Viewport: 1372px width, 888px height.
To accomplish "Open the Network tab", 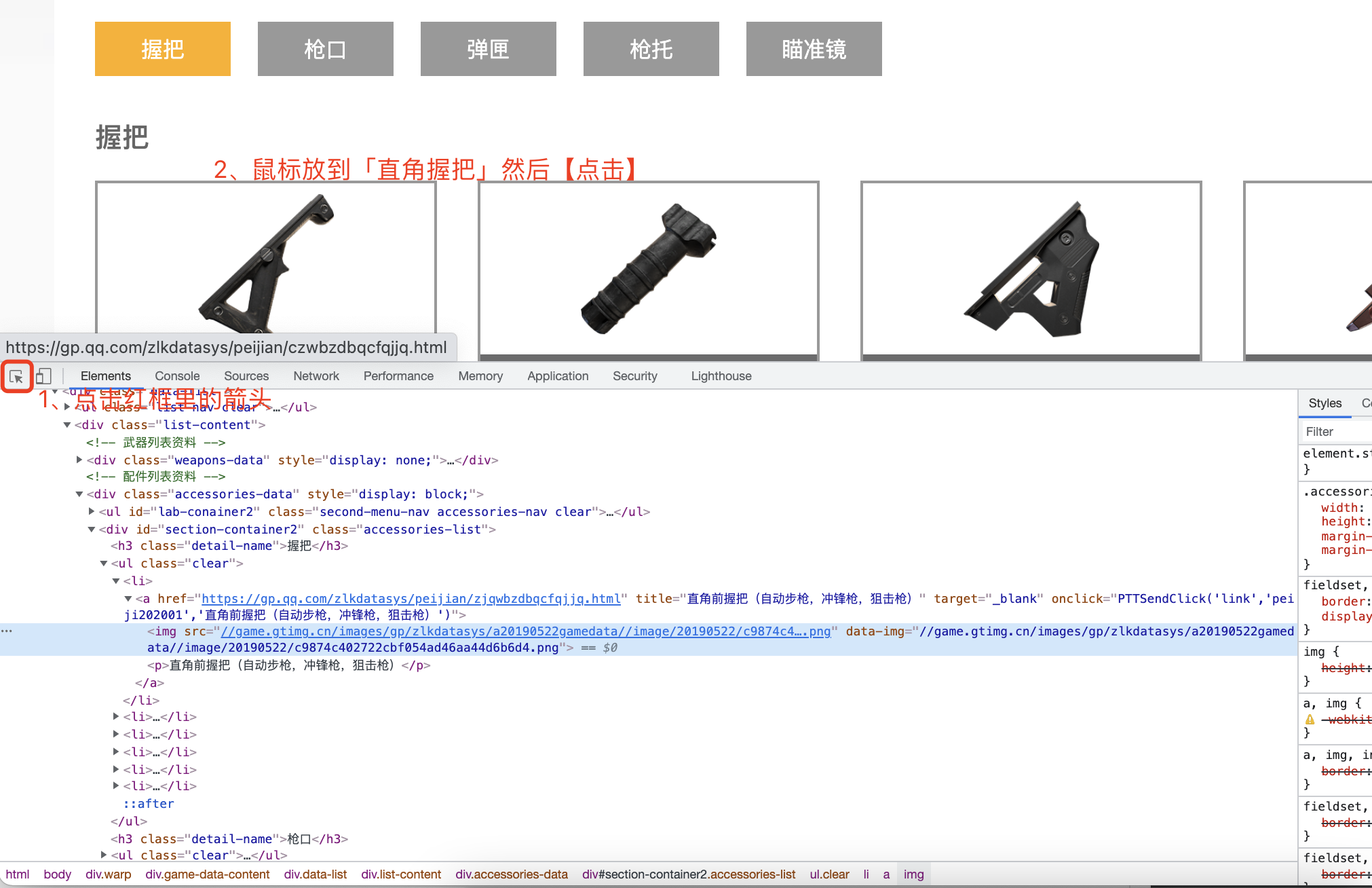I will [x=316, y=376].
